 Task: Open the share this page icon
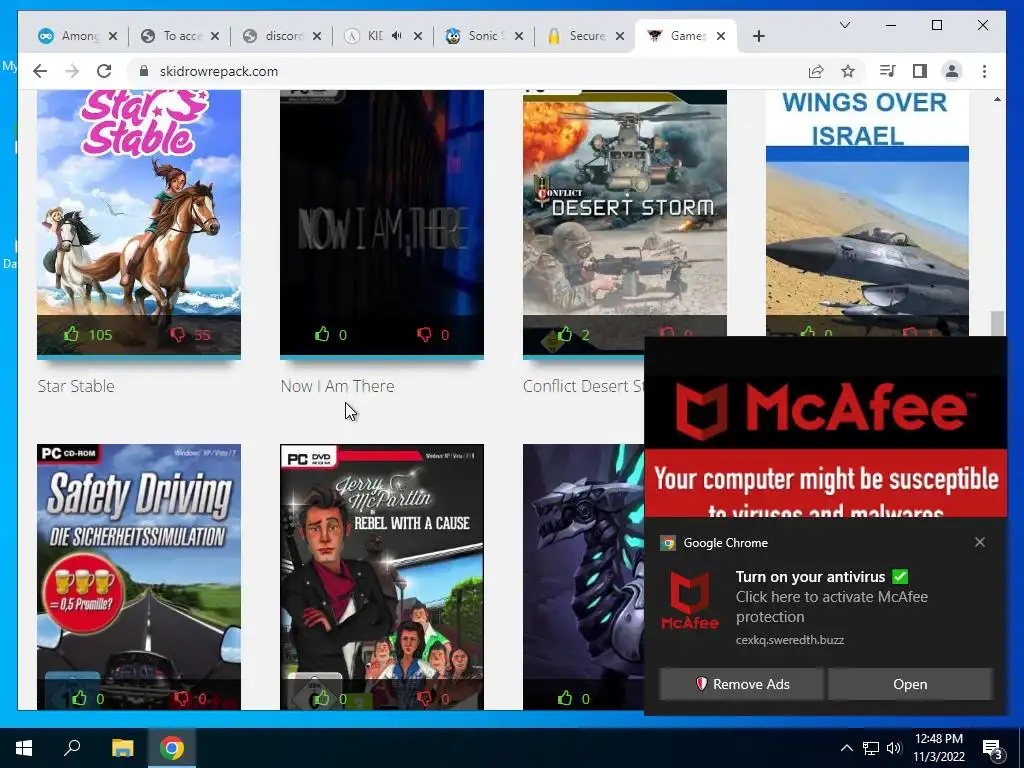coord(816,71)
